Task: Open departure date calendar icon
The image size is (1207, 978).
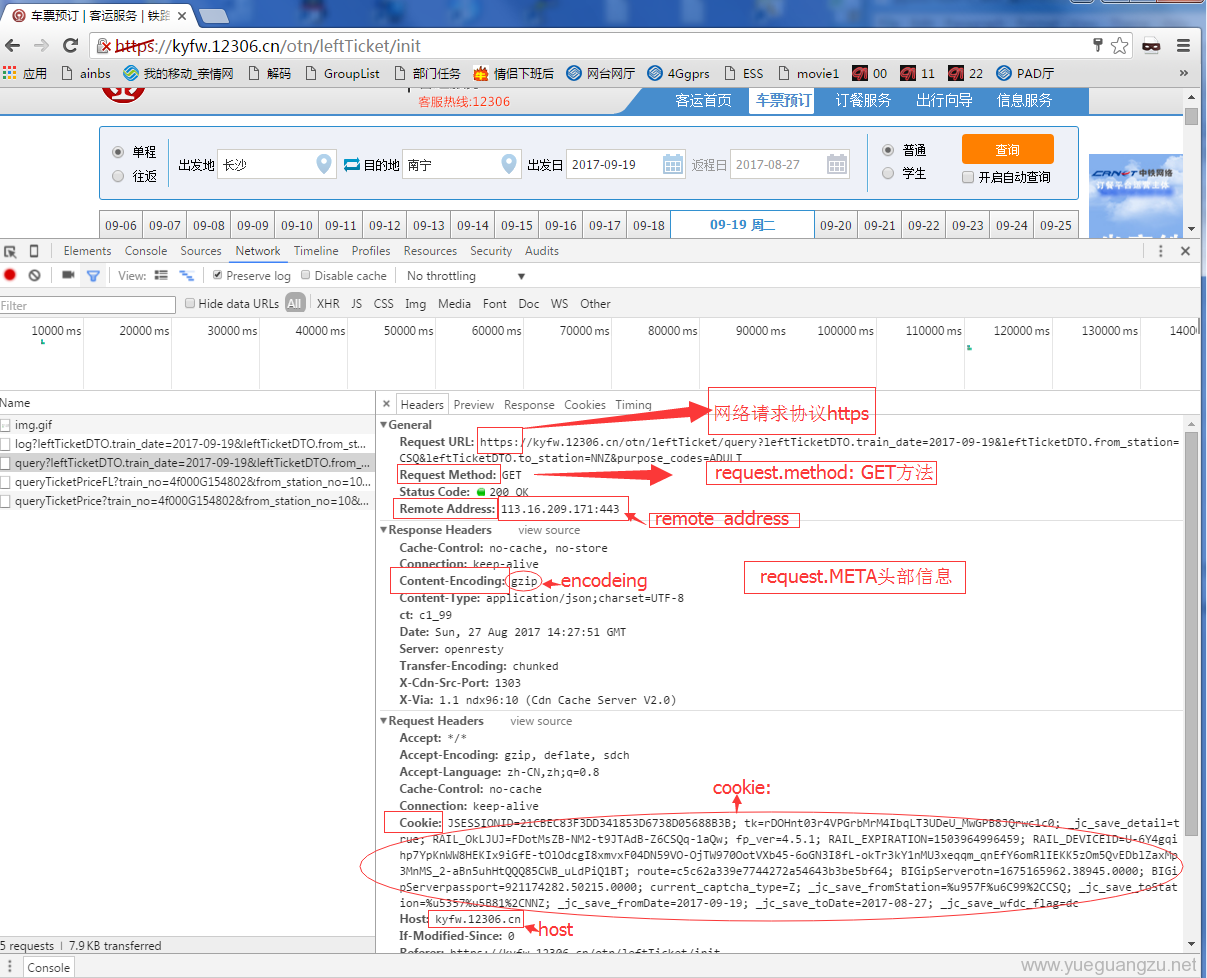Action: pyautogui.click(x=673, y=164)
